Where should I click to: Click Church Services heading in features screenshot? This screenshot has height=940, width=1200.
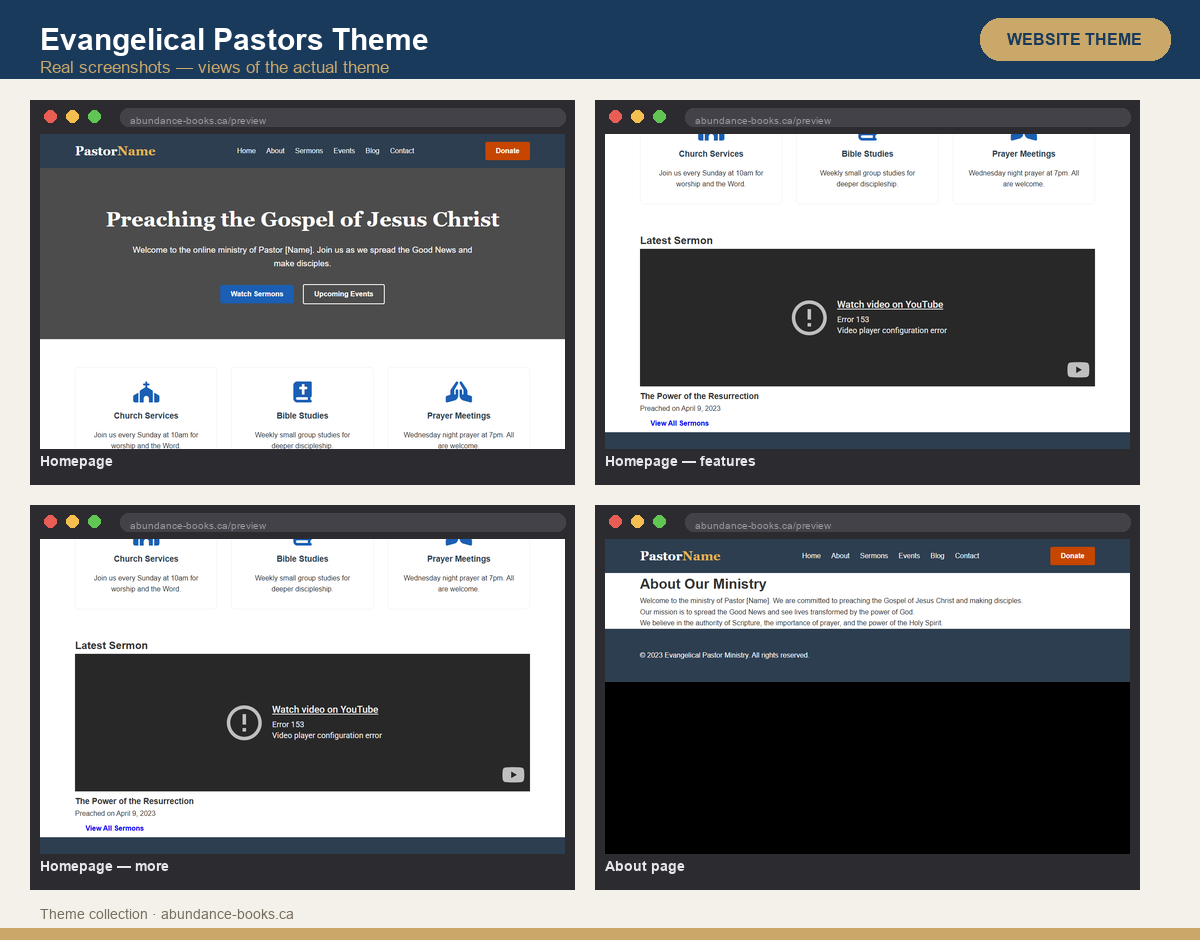click(711, 154)
